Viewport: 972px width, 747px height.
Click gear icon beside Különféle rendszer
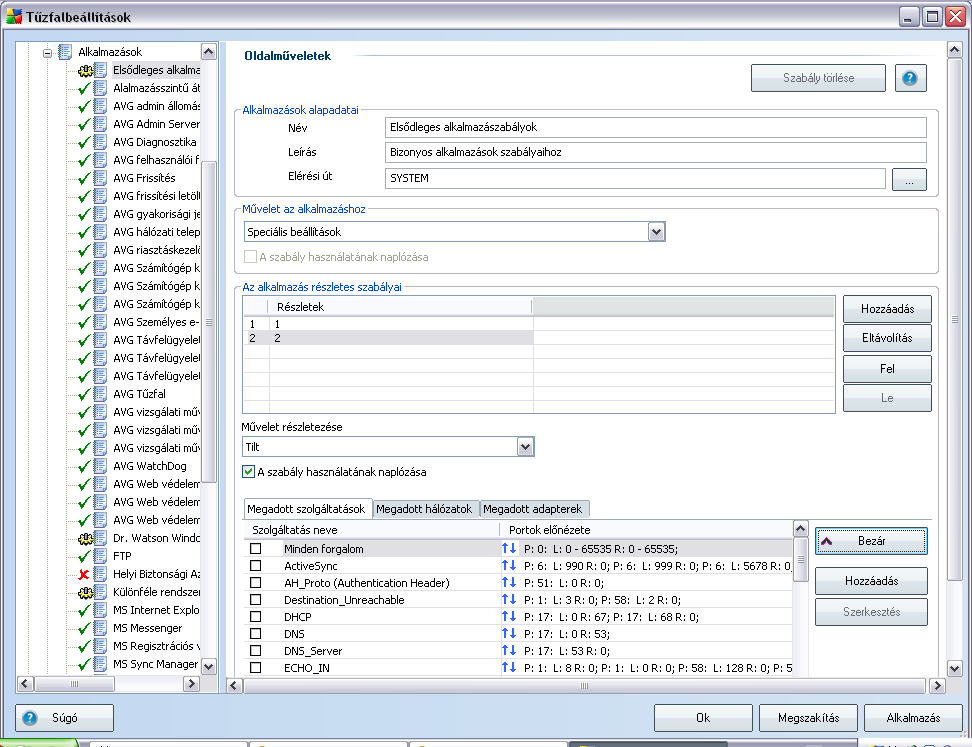(x=85, y=592)
